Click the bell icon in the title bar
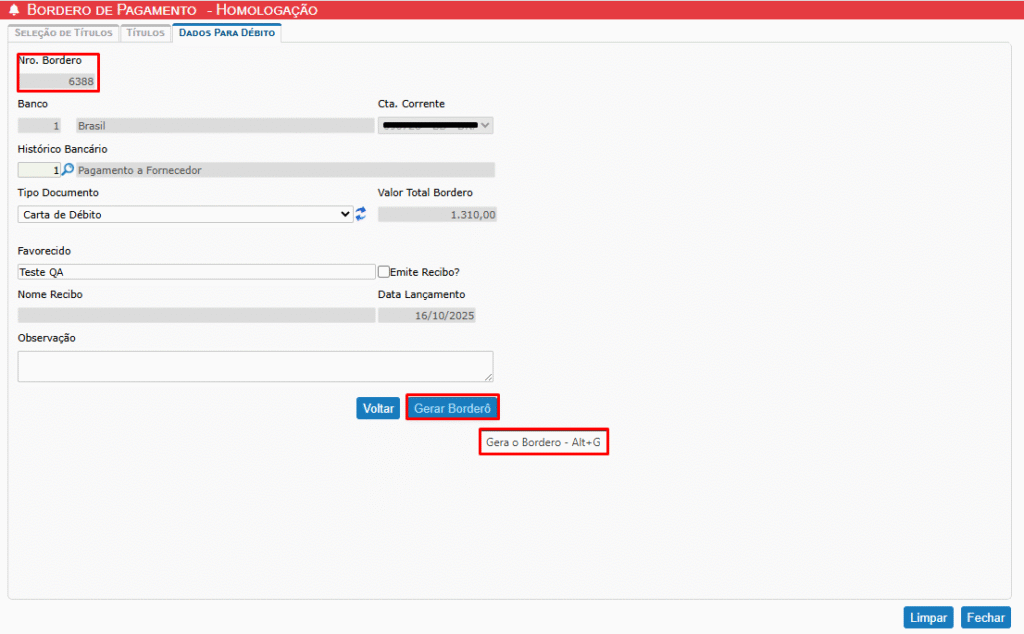 13,9
